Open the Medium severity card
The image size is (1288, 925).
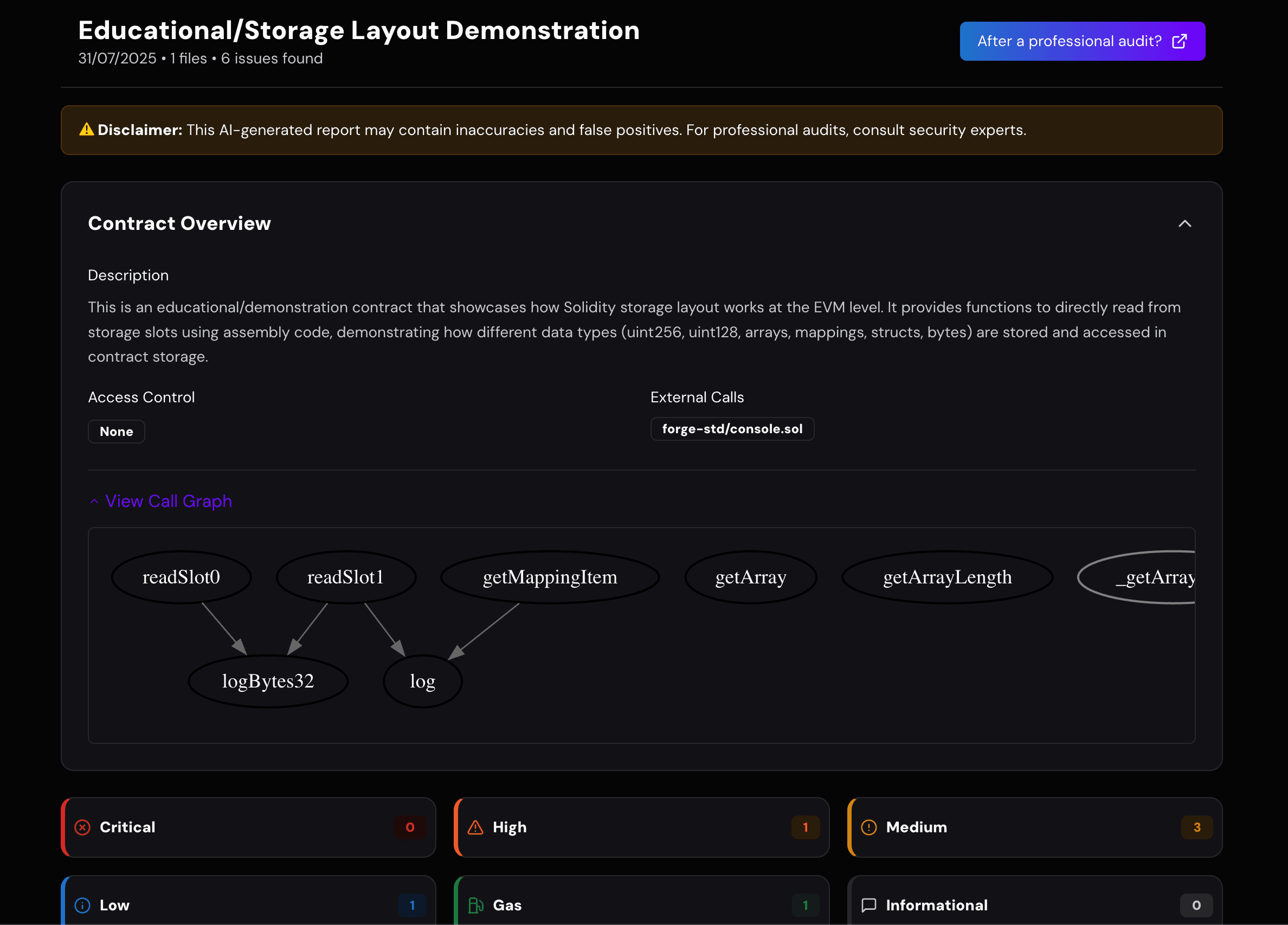1034,827
